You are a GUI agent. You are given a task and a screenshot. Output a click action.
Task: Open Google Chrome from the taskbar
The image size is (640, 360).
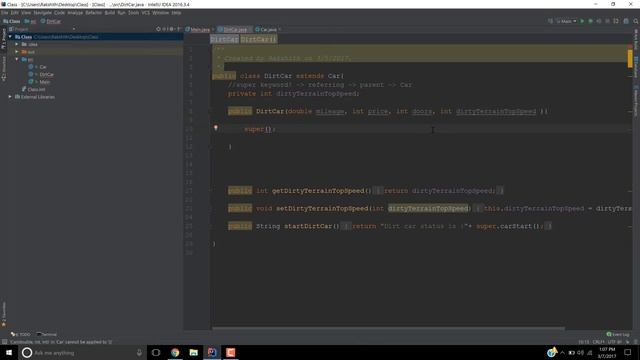coord(175,352)
